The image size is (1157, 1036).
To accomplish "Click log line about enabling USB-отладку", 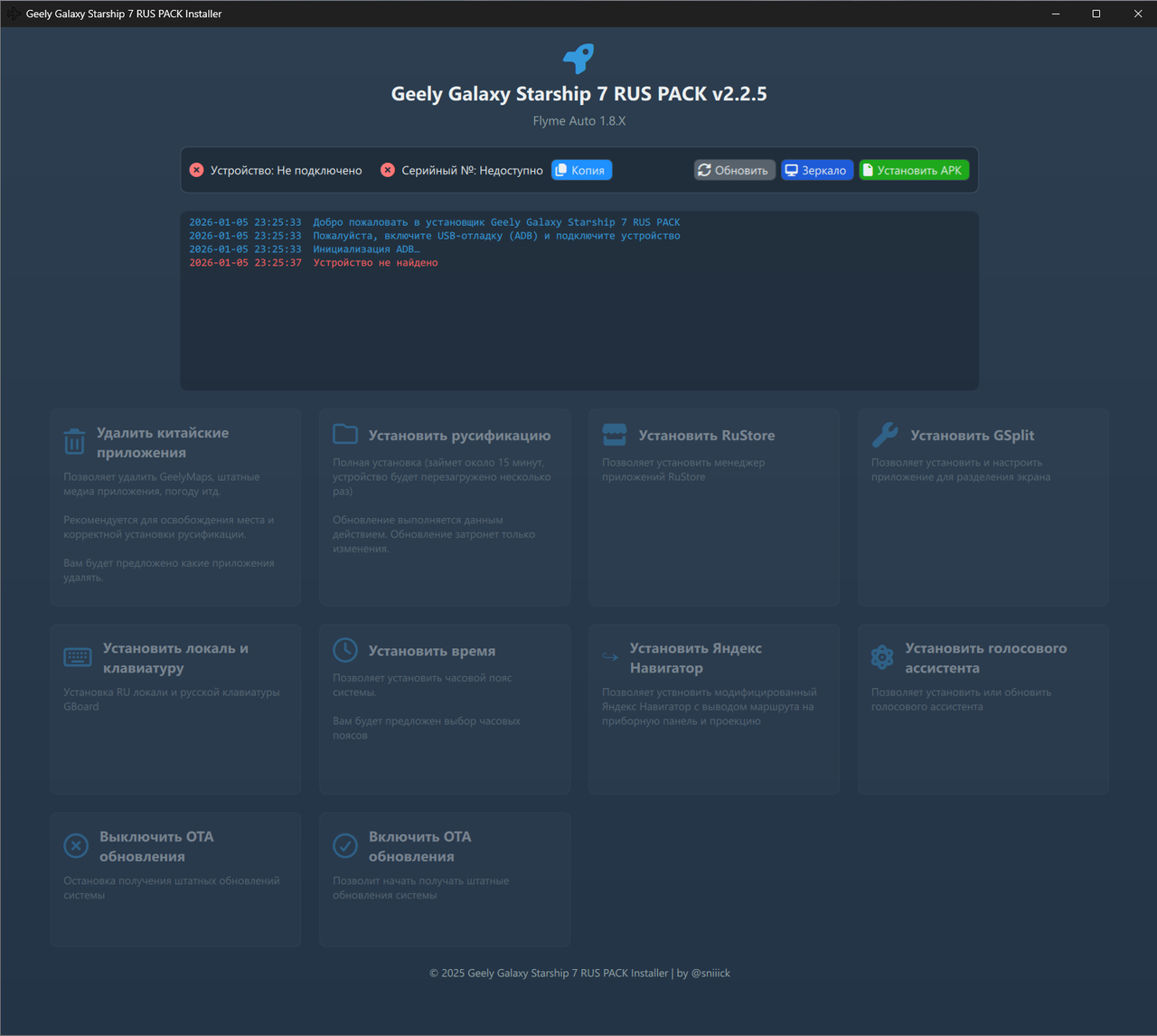I will (x=496, y=236).
